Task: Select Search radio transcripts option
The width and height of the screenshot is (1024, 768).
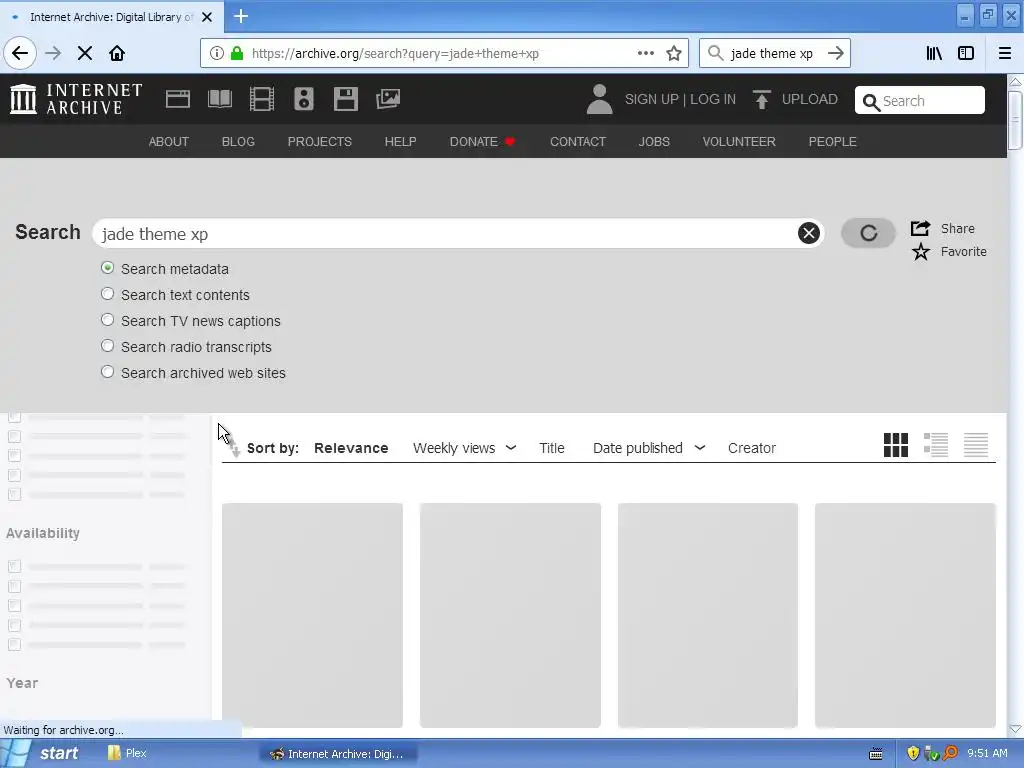Action: coord(107,346)
